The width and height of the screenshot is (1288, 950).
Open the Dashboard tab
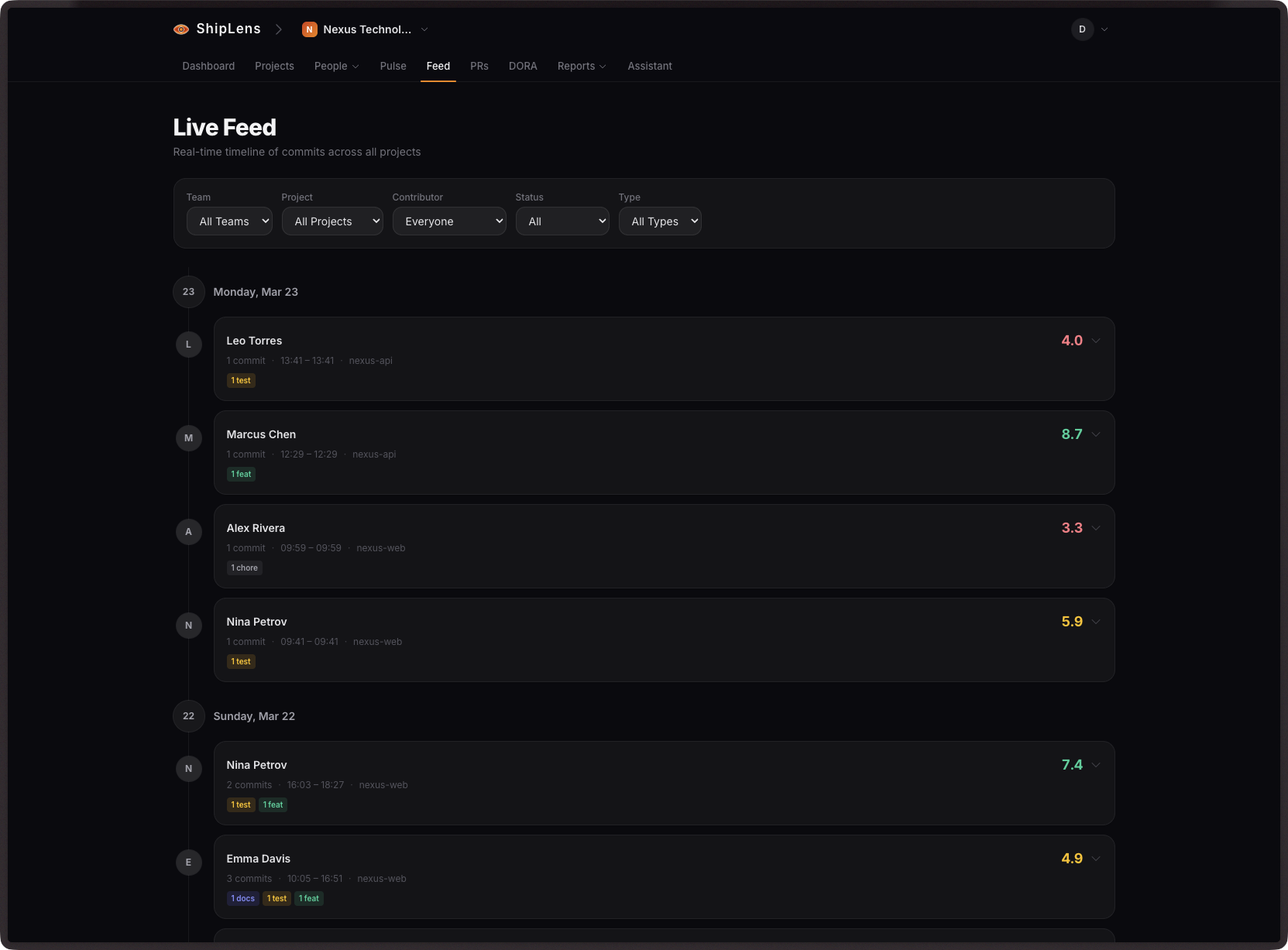208,66
